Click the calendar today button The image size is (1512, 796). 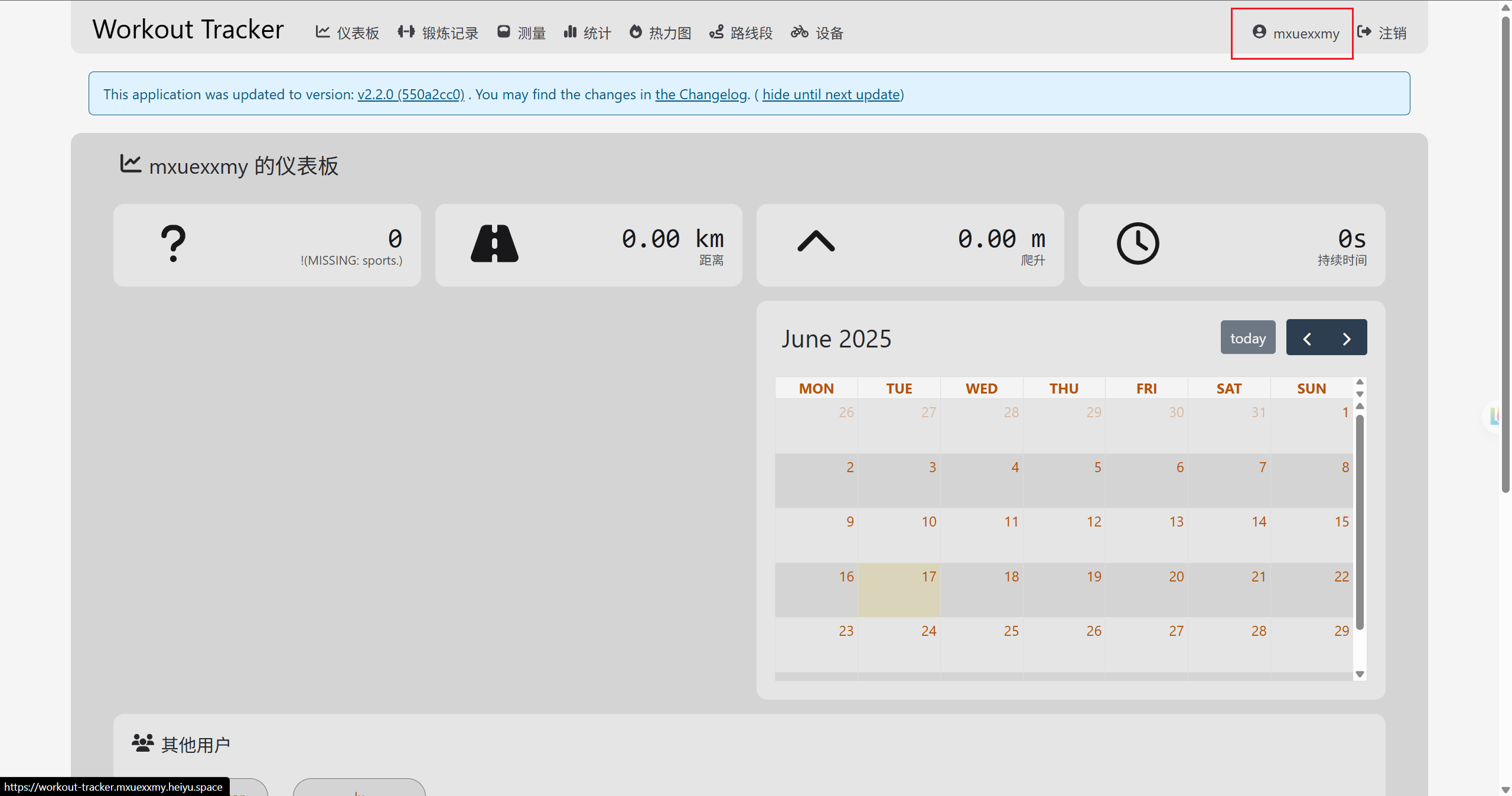(x=1248, y=338)
